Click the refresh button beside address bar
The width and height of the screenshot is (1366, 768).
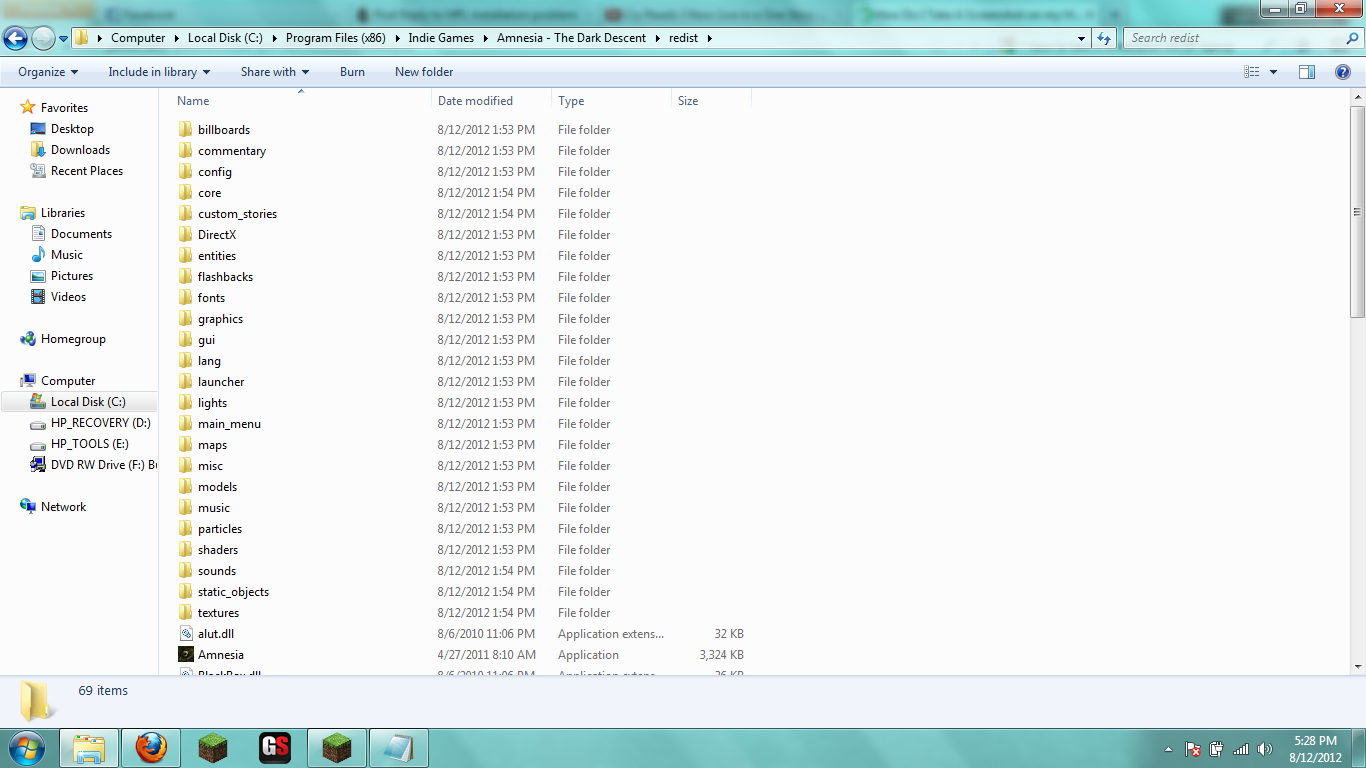pos(1104,38)
